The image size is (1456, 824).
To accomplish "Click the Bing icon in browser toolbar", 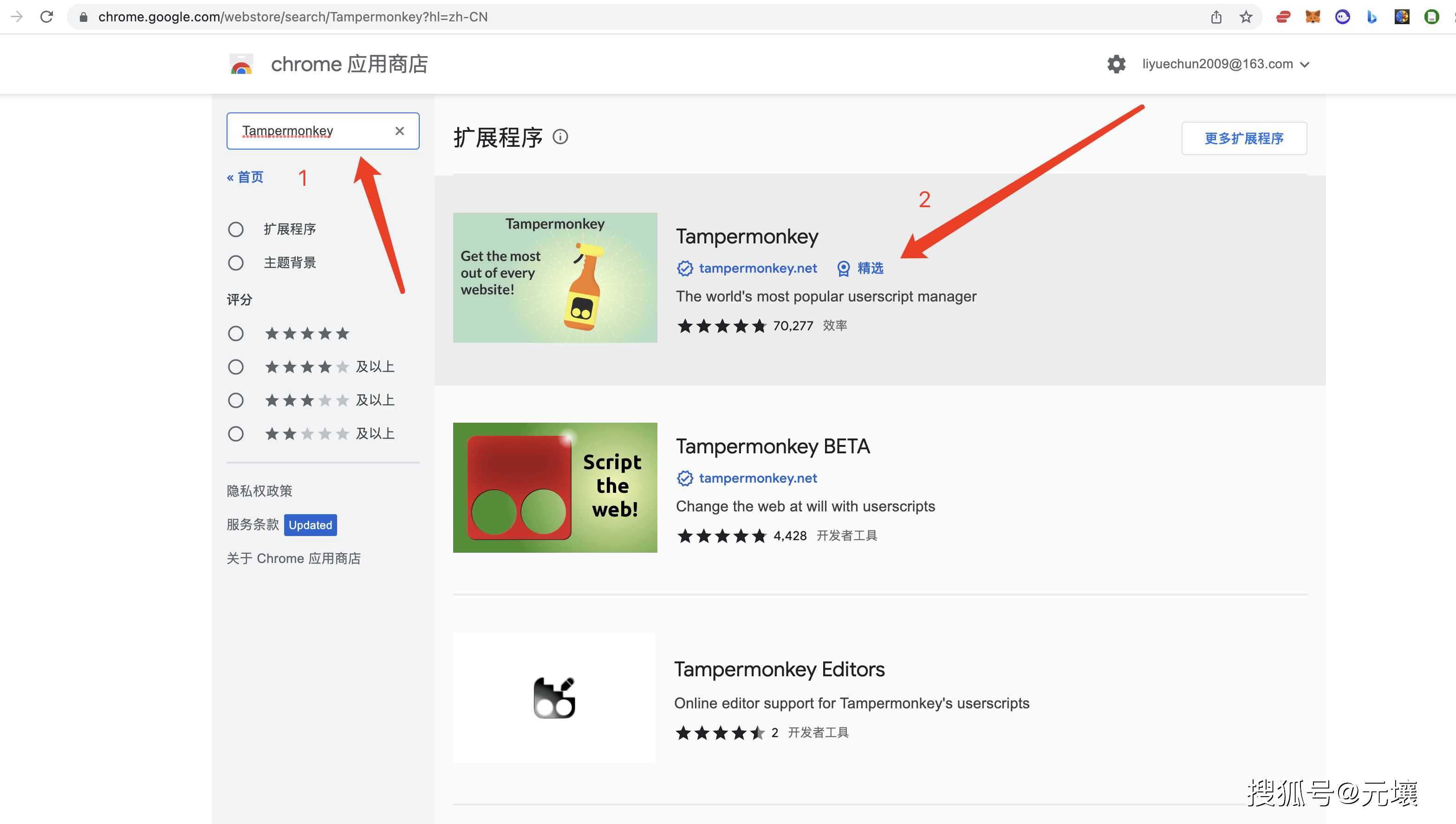I will (x=1371, y=16).
